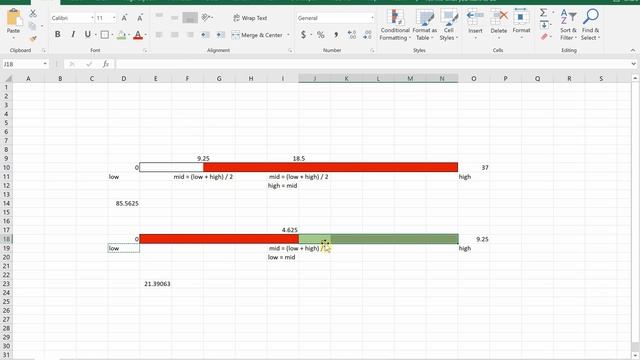Click Increase Indent icon
640x360 pixels.
tap(220, 35)
